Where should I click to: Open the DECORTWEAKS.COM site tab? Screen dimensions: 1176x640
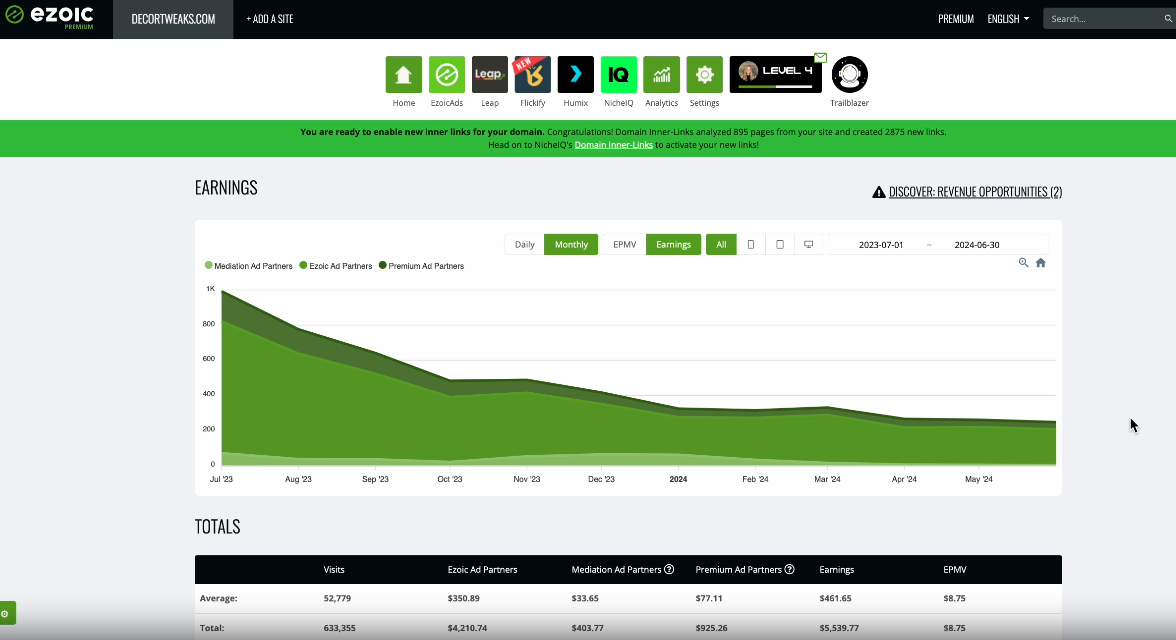173,19
